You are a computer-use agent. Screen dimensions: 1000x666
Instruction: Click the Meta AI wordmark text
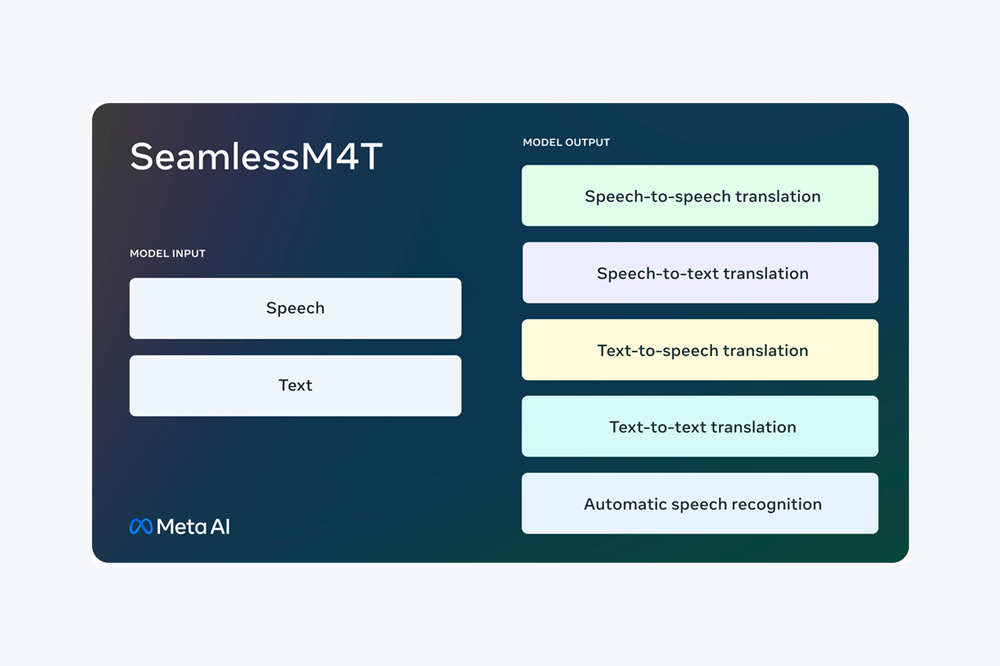(x=193, y=526)
